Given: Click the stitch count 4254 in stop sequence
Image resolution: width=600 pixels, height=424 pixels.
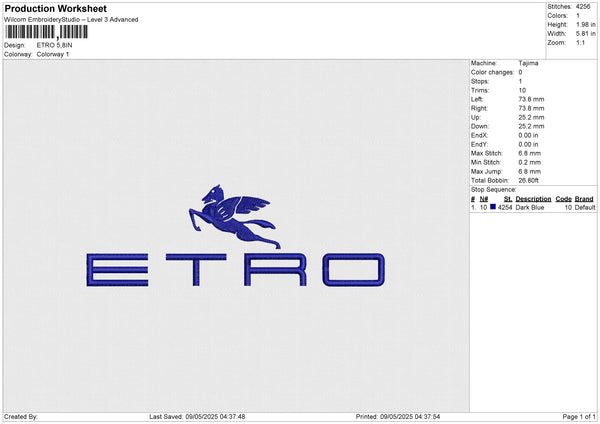Looking at the screenshot, I should [505, 207].
